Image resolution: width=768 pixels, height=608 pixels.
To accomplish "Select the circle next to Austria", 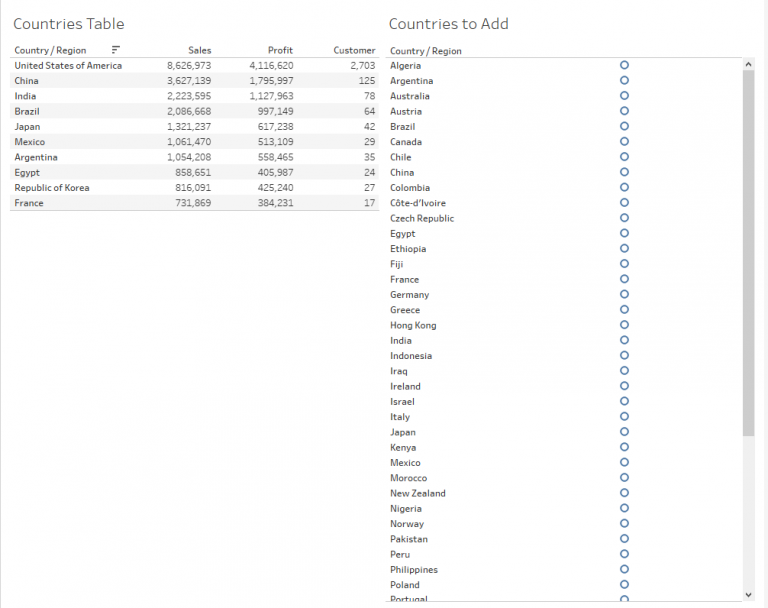I will [624, 111].
